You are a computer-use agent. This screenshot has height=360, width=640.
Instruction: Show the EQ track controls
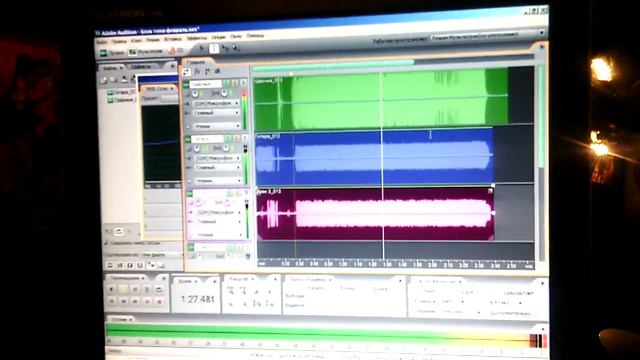click(x=218, y=71)
